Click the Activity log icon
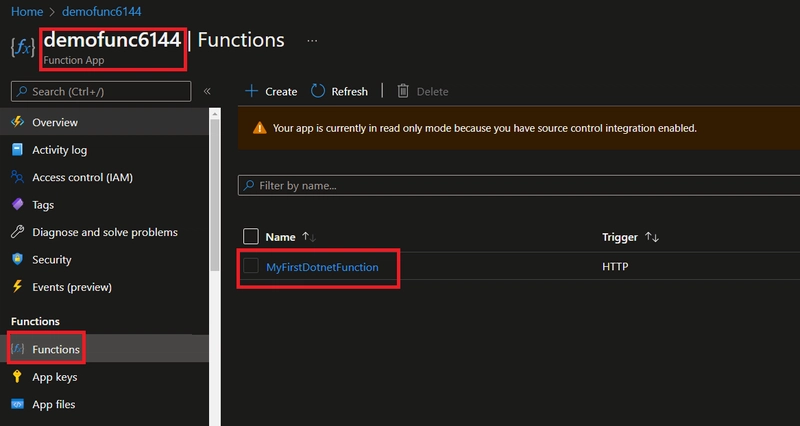This screenshot has height=426, width=800. [x=16, y=150]
